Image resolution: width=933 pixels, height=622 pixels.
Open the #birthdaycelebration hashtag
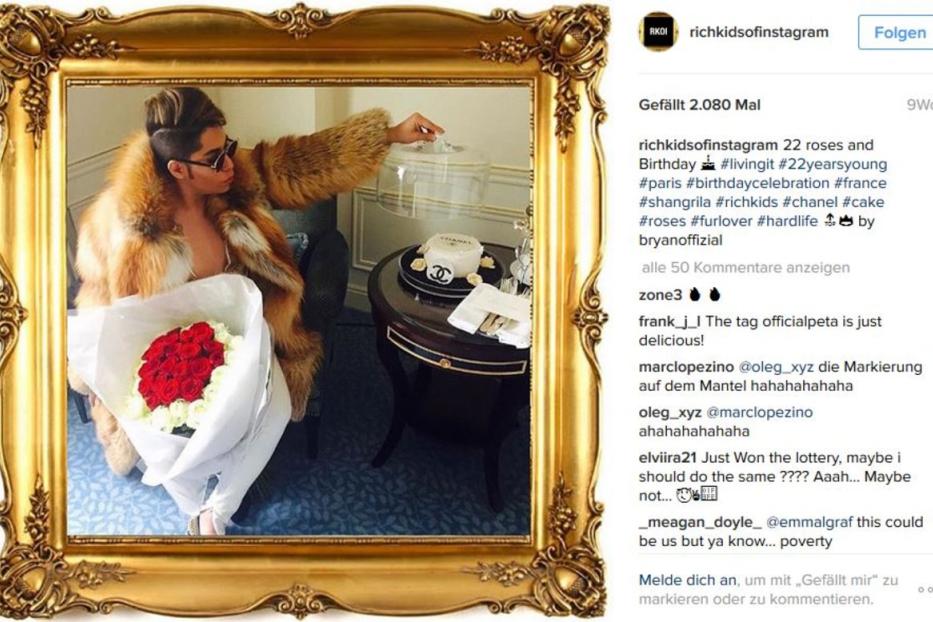[x=758, y=183]
